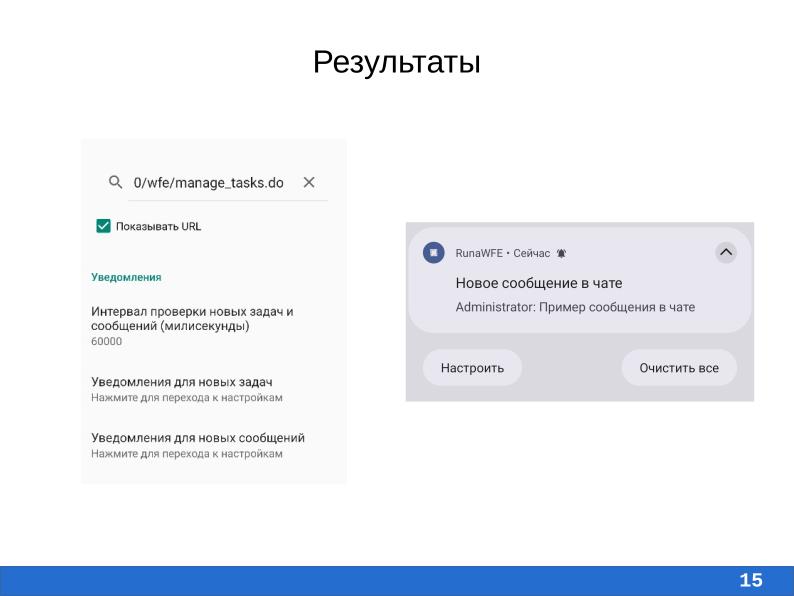Select the 60000 interval value
The height and width of the screenshot is (596, 794).
(106, 341)
